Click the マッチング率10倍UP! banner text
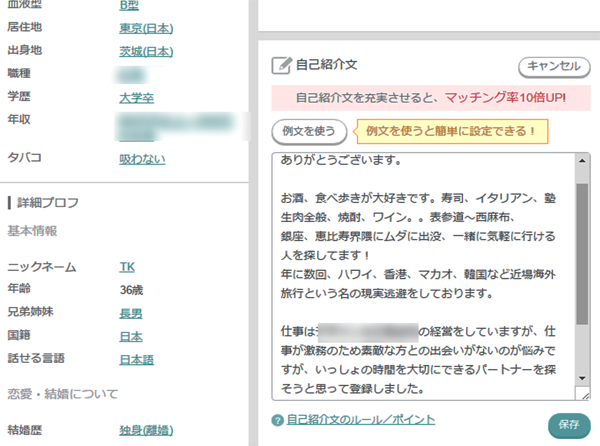 (x=505, y=98)
